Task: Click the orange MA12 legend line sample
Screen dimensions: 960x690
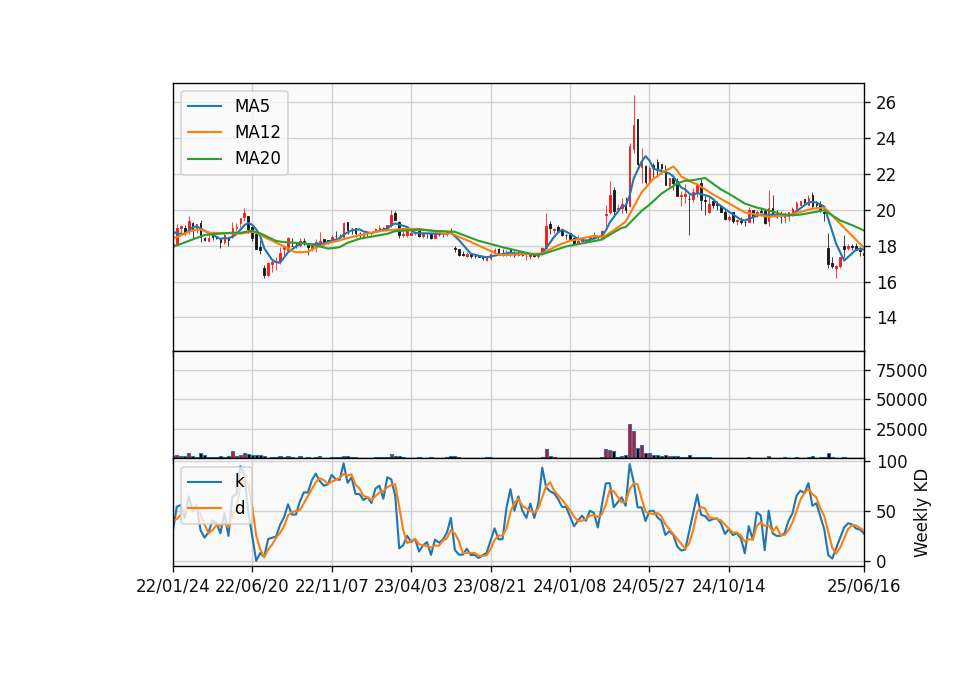Action: click(204, 132)
